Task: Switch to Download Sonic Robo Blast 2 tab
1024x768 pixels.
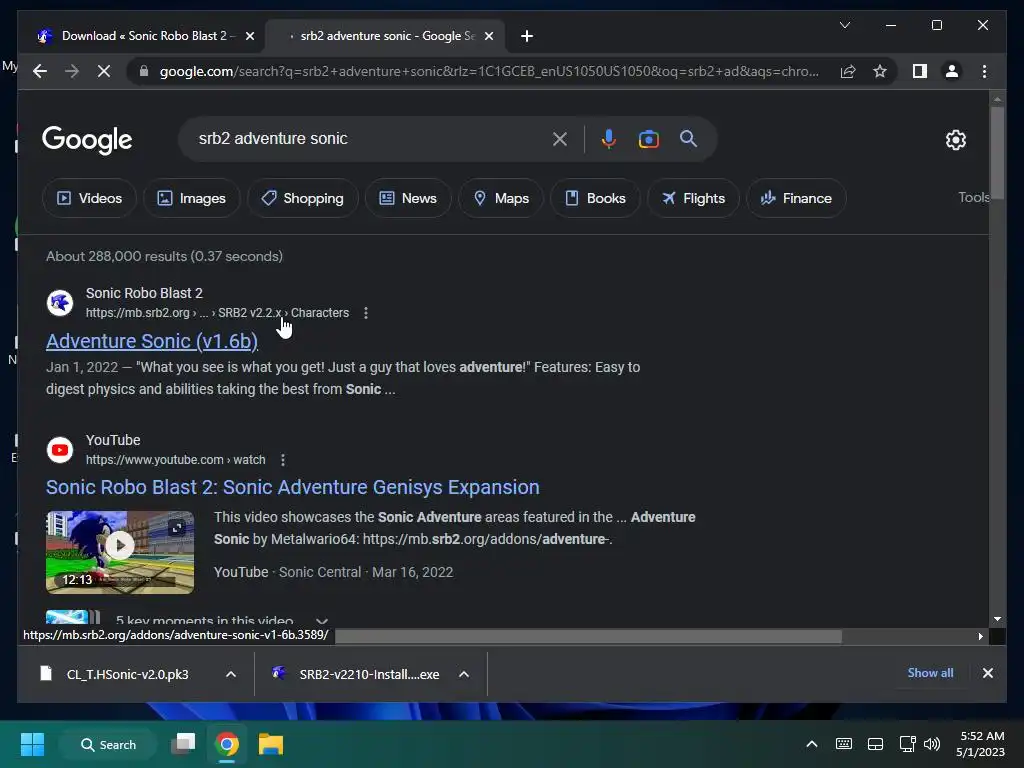Action: click(144, 36)
